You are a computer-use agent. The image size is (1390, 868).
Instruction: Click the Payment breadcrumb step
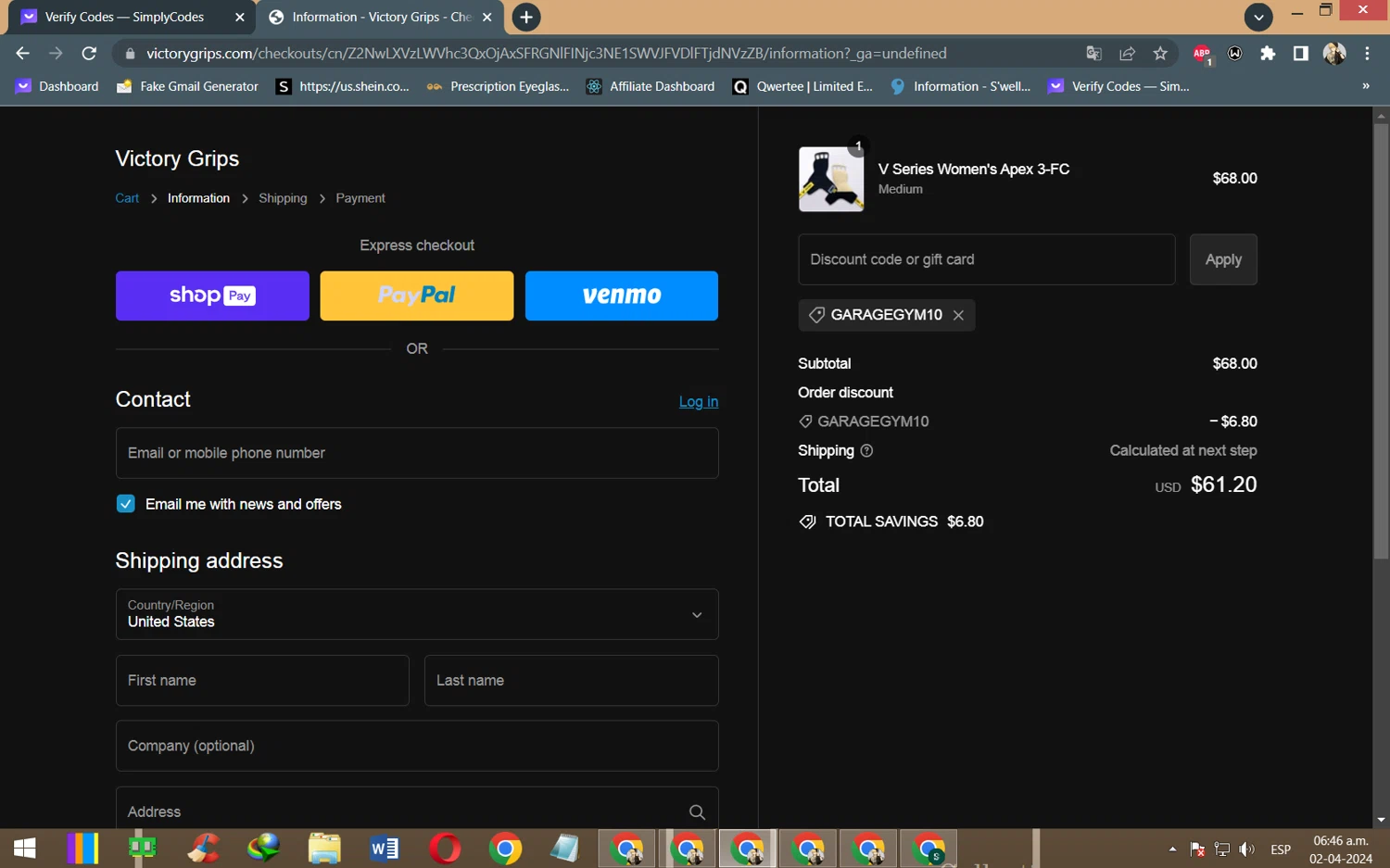[x=360, y=198]
